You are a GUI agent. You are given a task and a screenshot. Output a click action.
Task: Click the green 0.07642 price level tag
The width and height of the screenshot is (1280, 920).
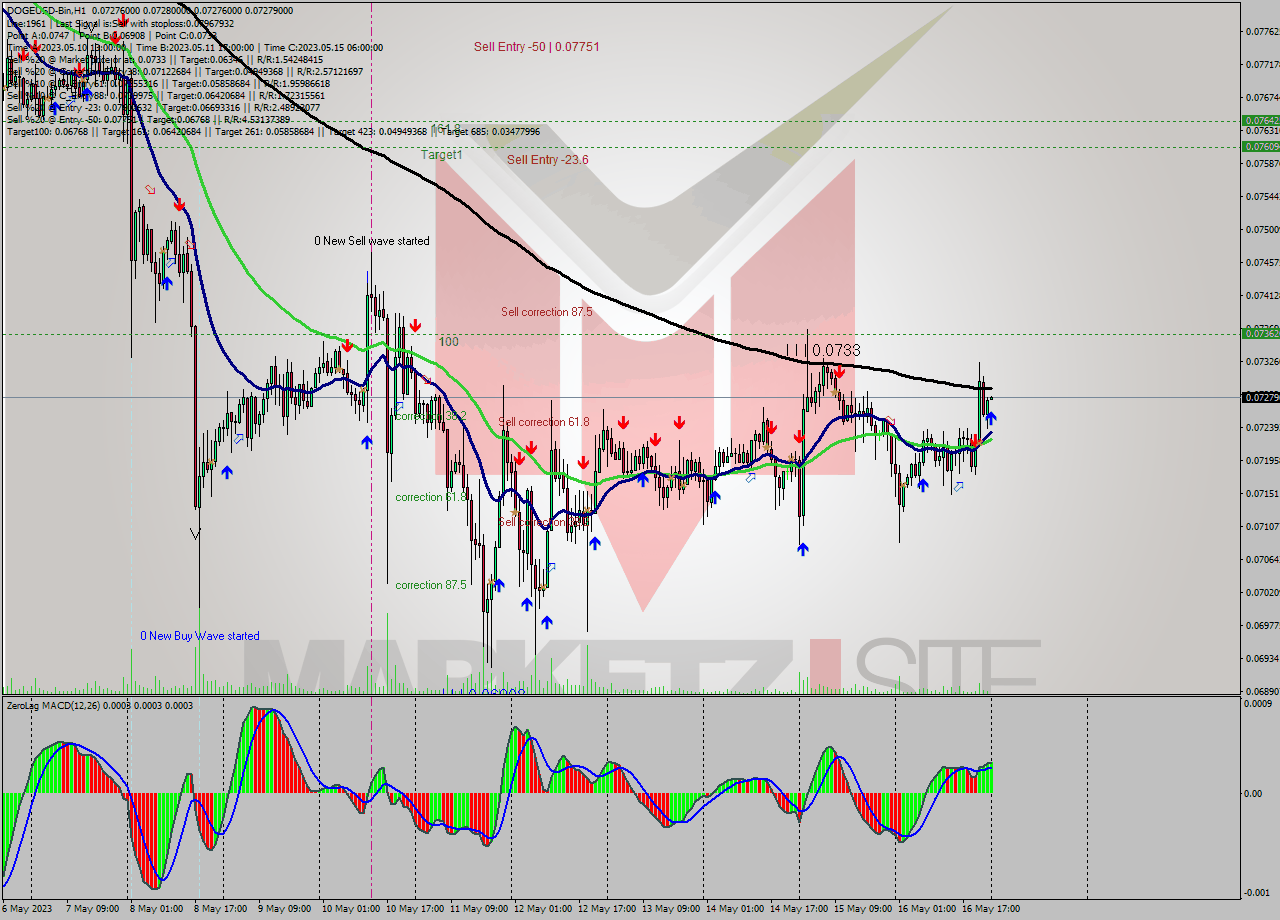click(1260, 121)
